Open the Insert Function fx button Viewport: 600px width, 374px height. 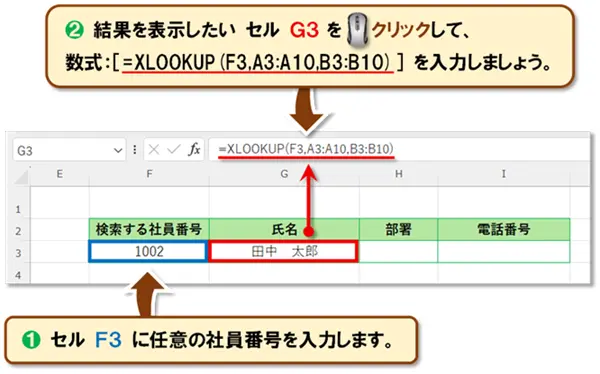(194, 149)
